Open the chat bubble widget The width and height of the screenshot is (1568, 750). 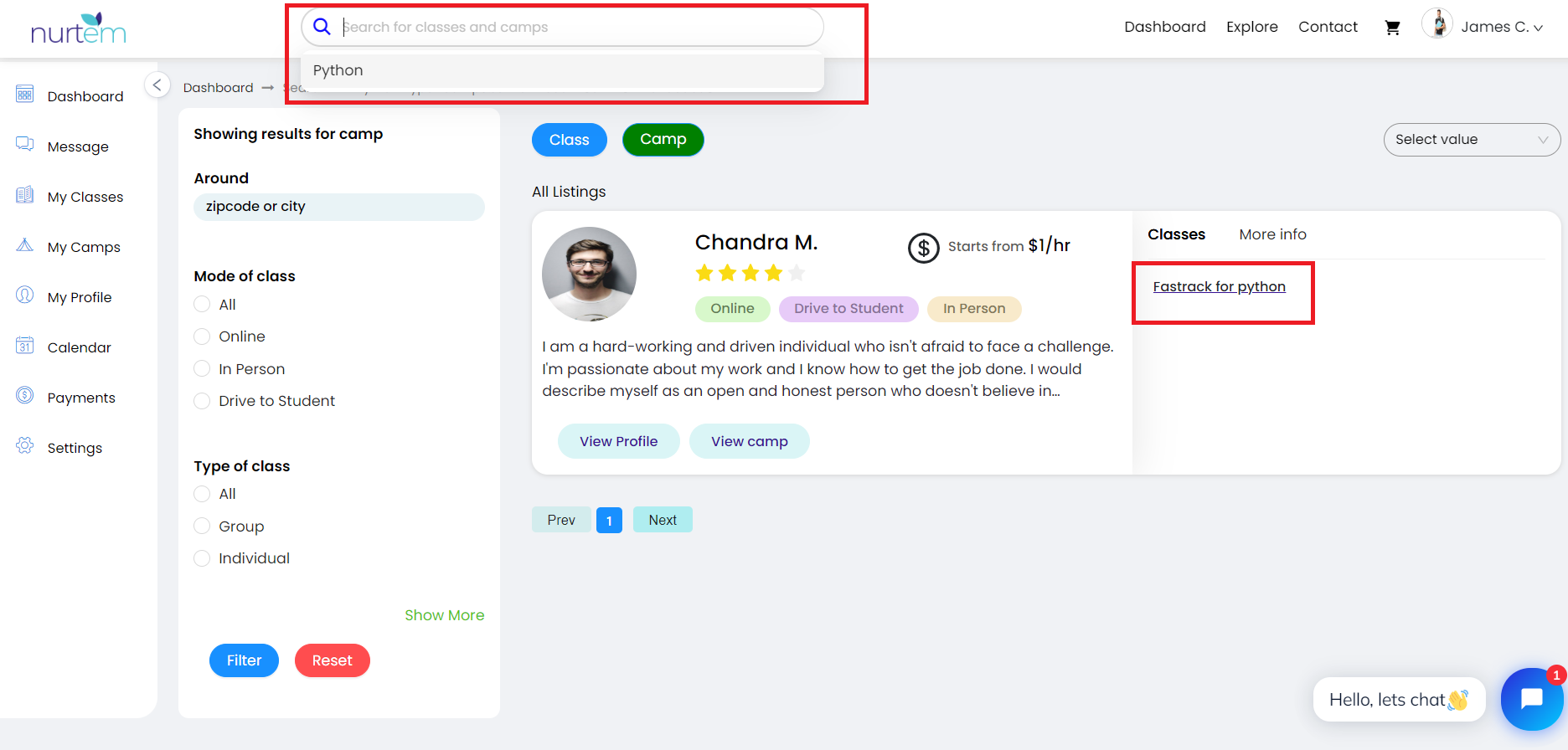tap(1531, 699)
